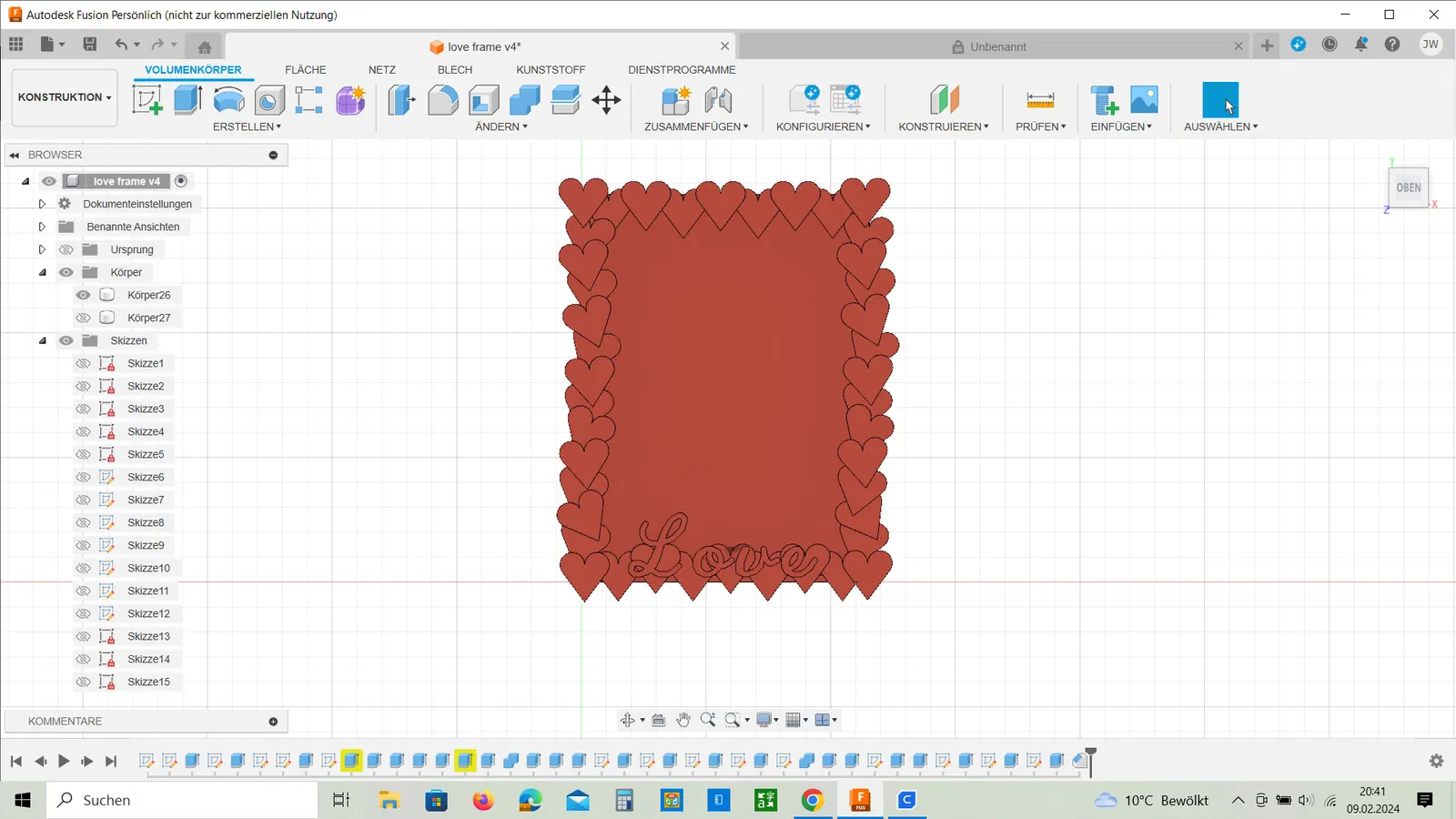Open the JW user profile button
The height and width of the screenshot is (819, 1456).
point(1431,45)
